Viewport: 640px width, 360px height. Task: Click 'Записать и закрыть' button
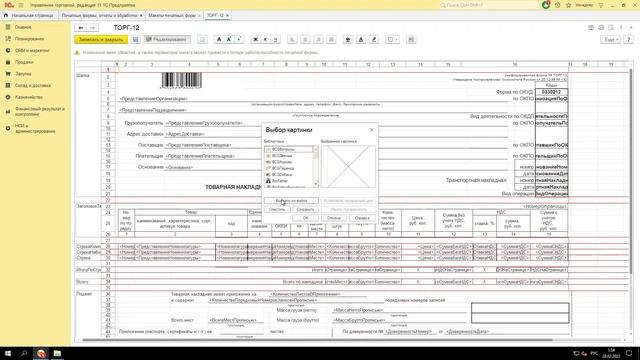(101, 40)
